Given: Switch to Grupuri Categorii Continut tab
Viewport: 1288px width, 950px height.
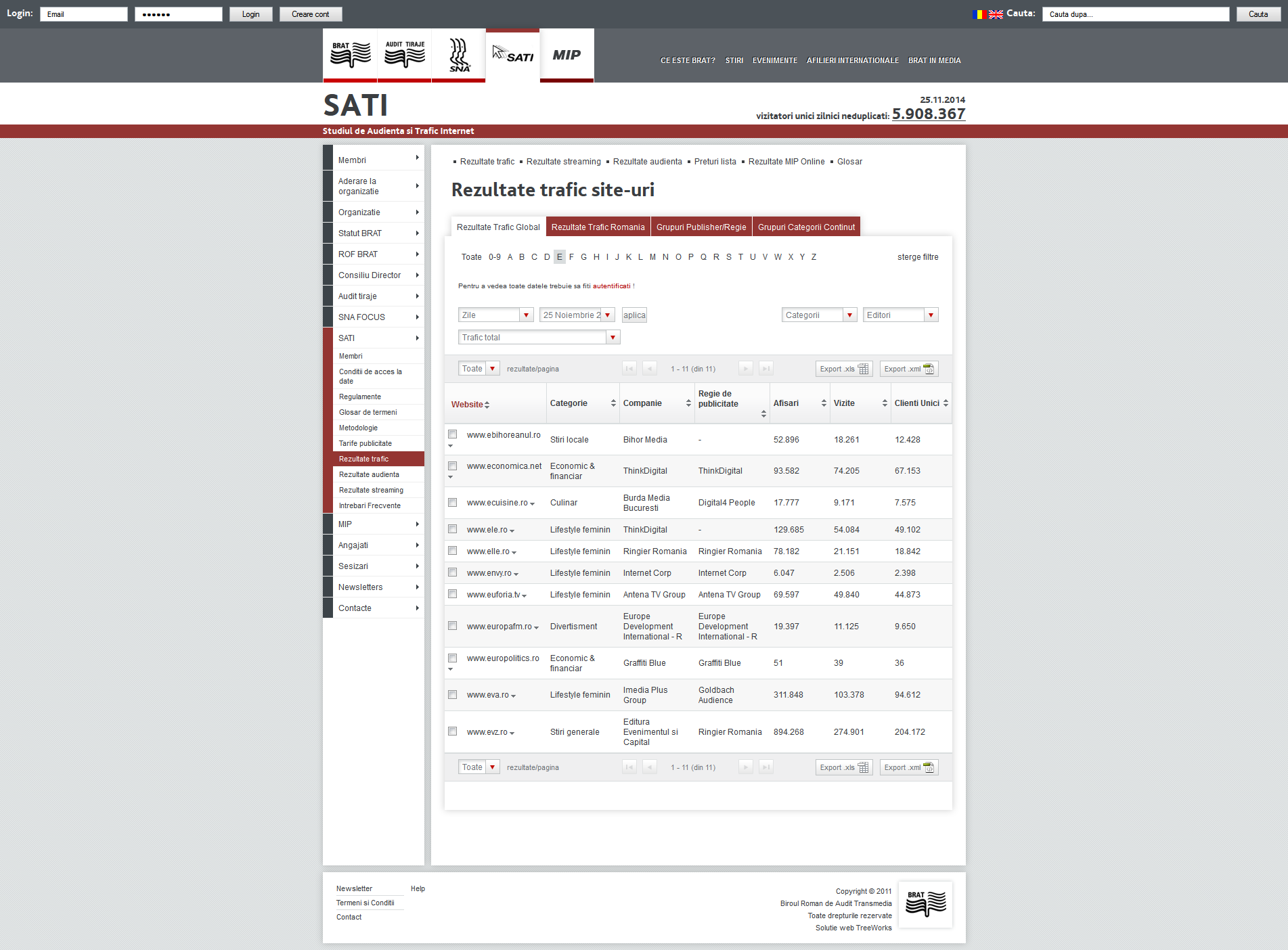Looking at the screenshot, I should coord(806,227).
